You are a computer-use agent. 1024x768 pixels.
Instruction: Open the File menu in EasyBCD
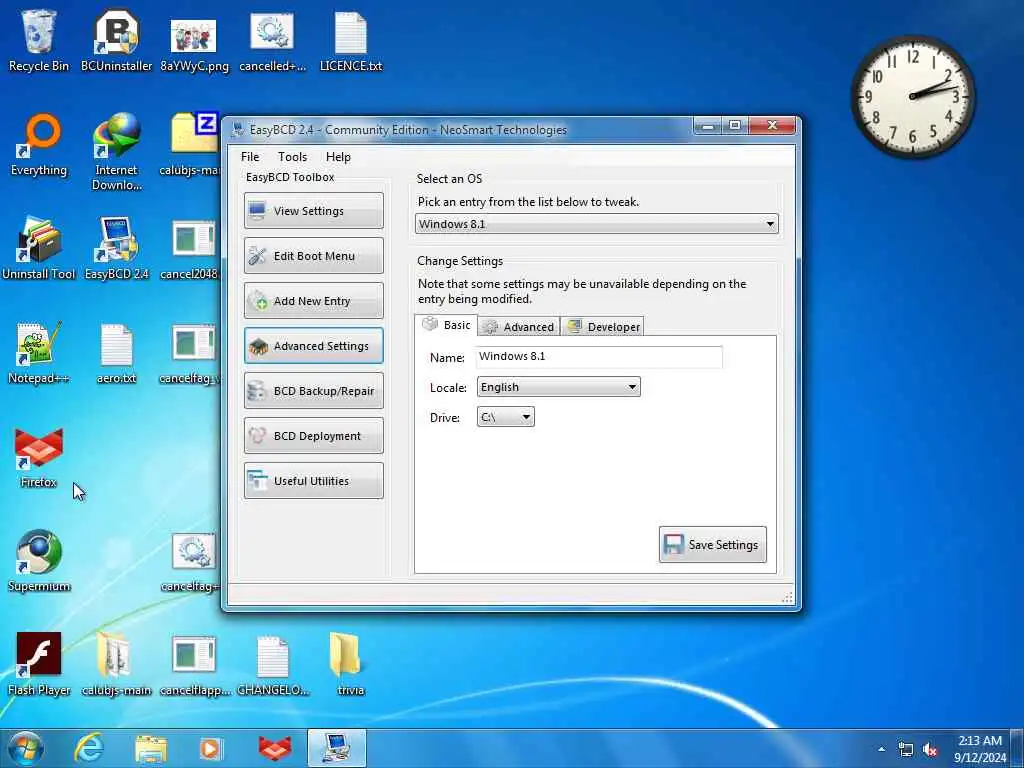pos(250,157)
